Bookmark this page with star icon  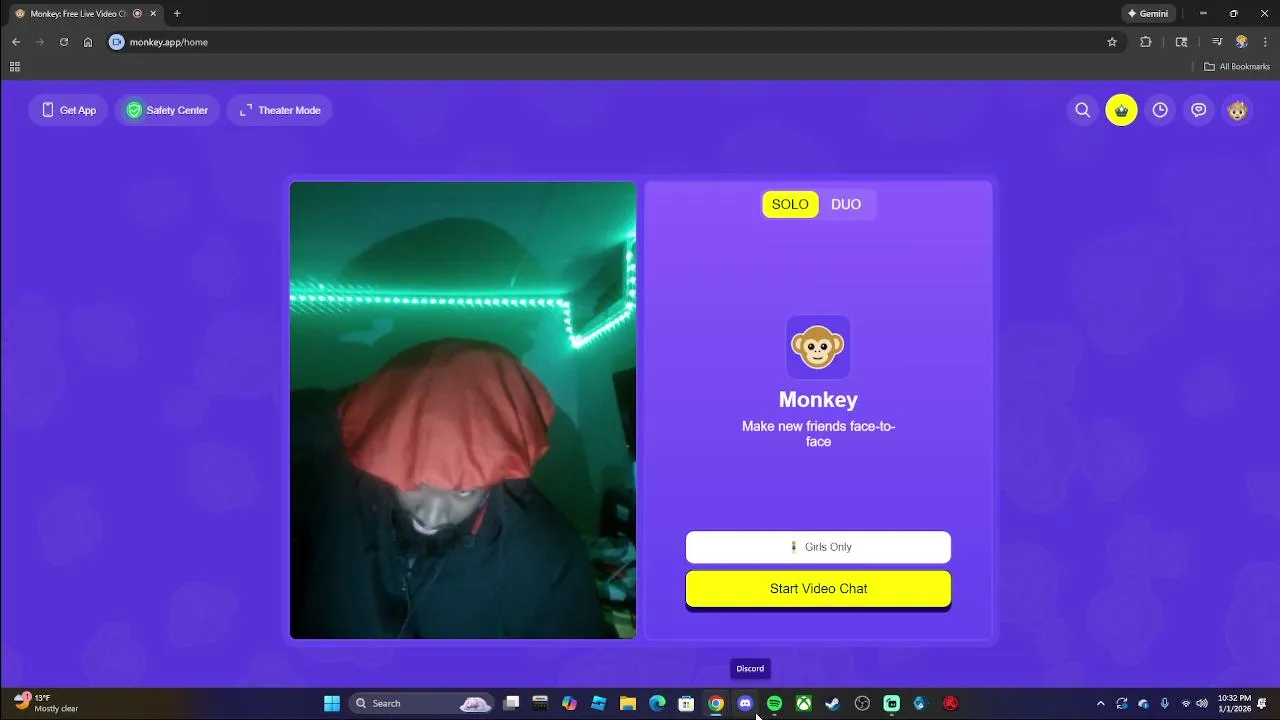tap(1112, 42)
